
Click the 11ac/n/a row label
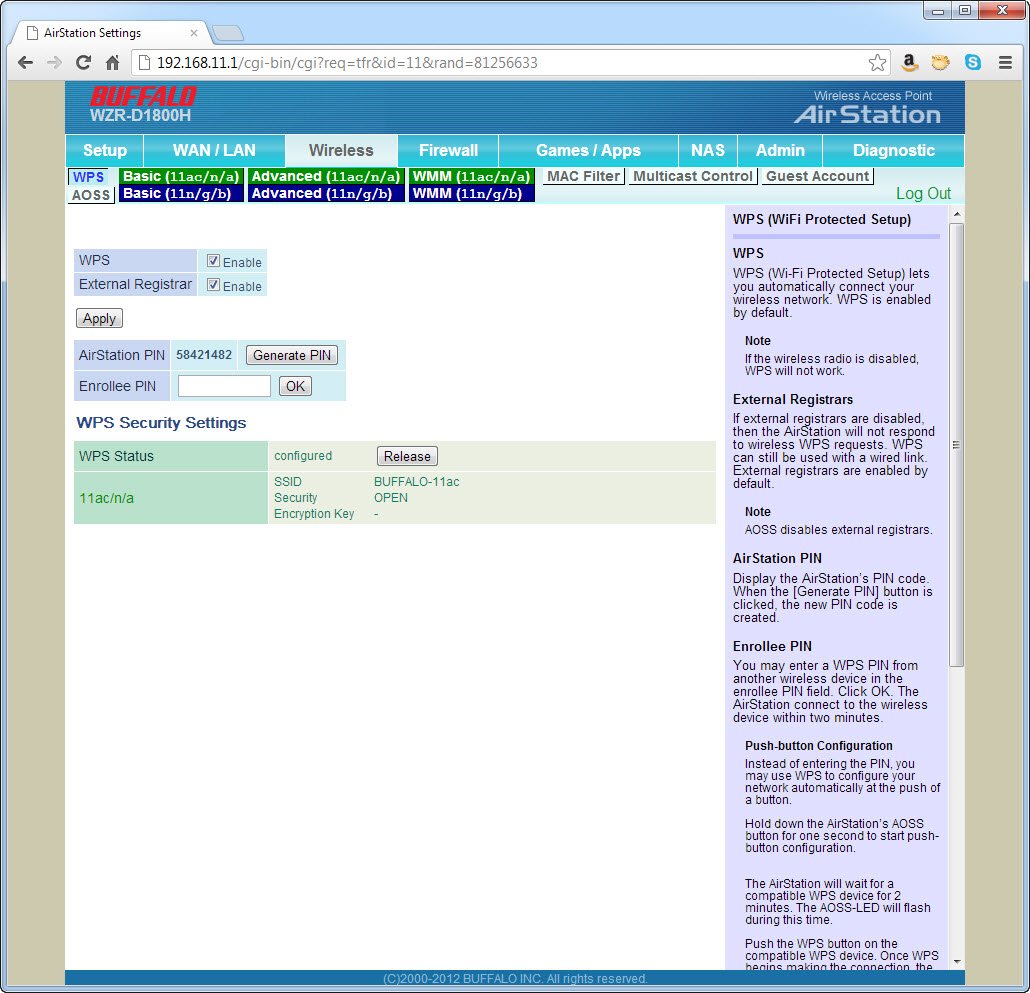(106, 498)
